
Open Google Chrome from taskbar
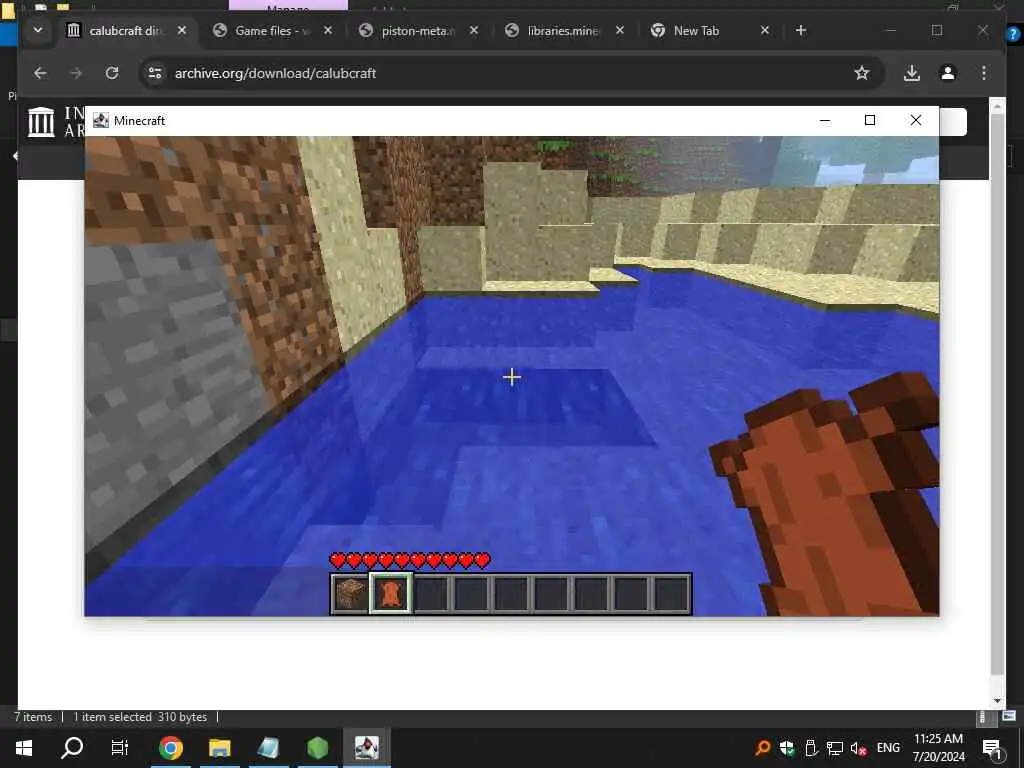[170, 748]
